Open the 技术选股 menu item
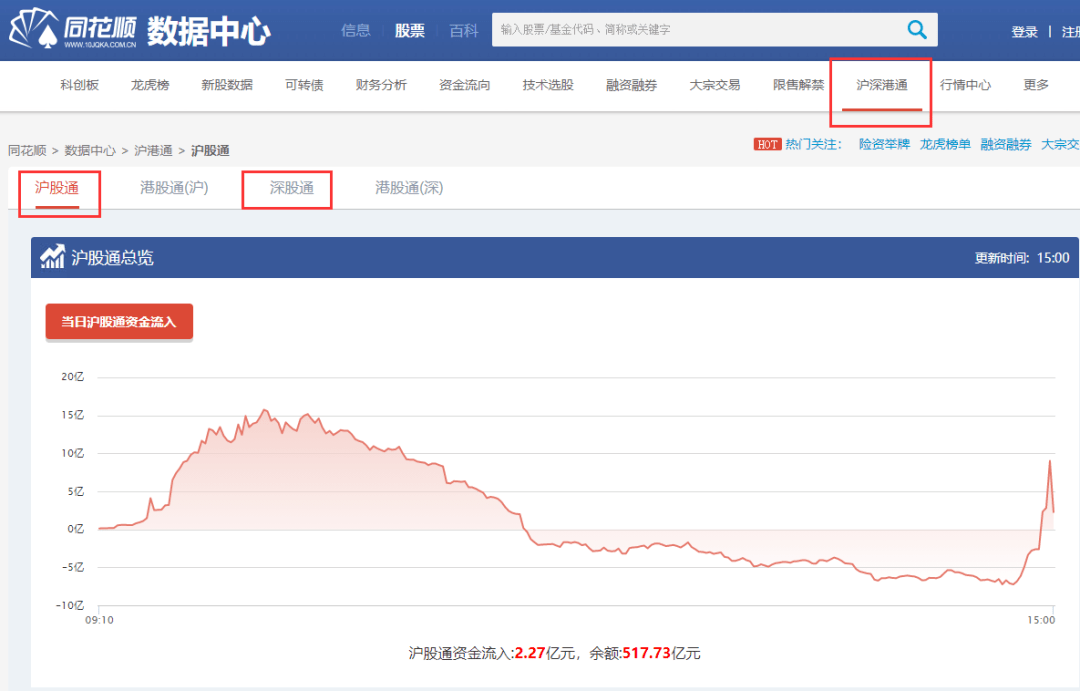The height and width of the screenshot is (691, 1080). [548, 85]
